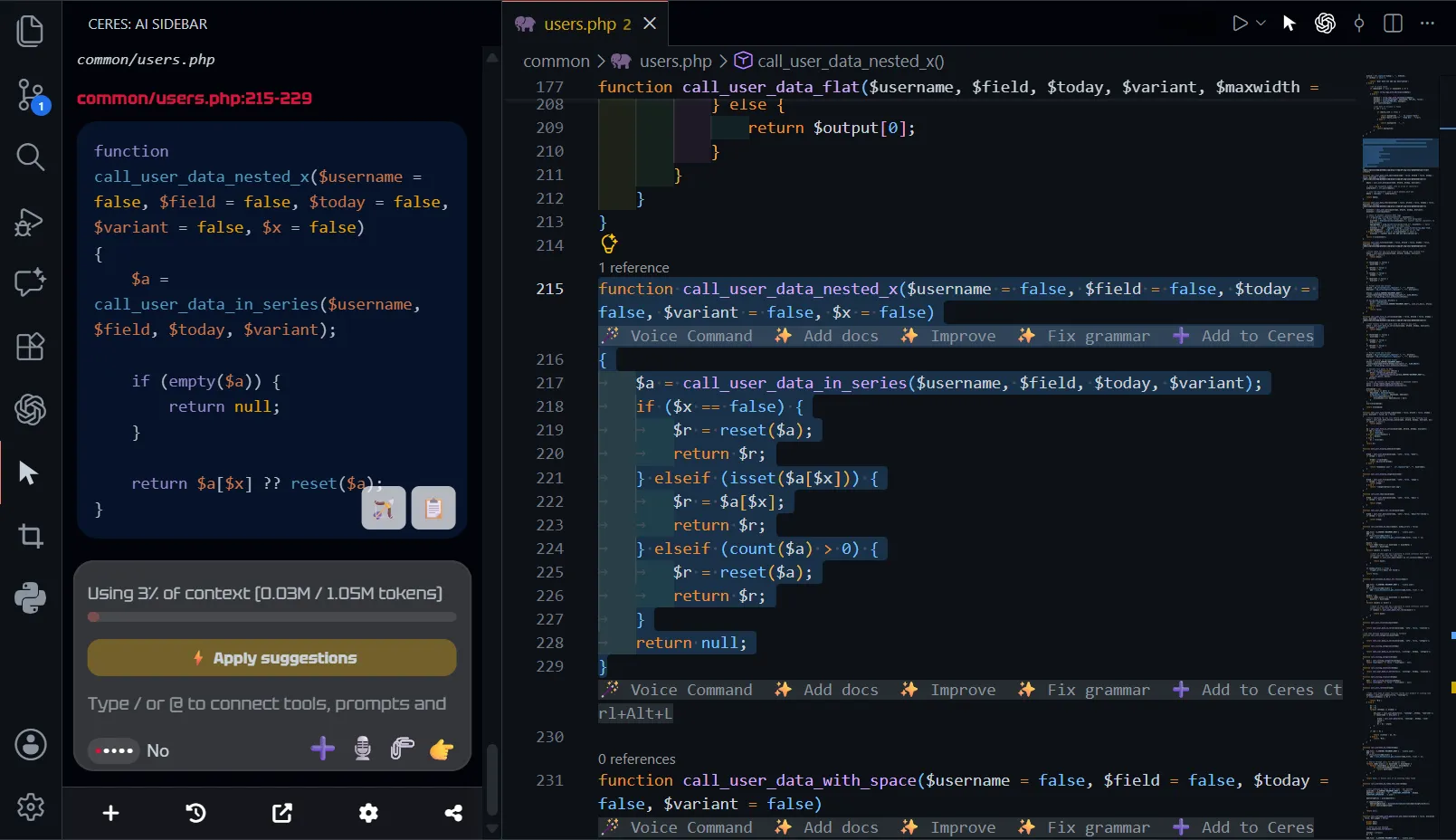Open Run and Debug view
Viewport: 1456px width, 840px height.
coord(31,221)
